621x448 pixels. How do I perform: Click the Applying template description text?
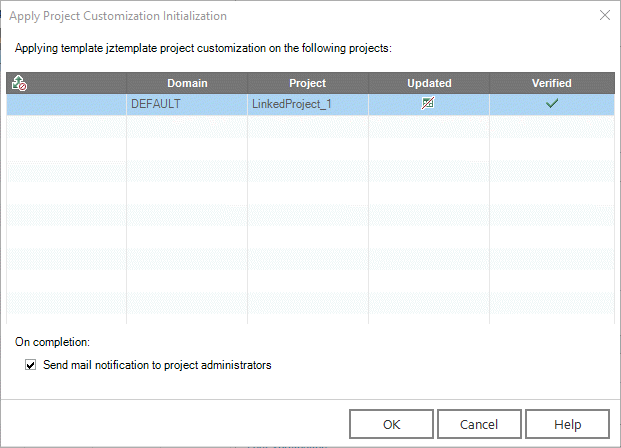tap(203, 48)
